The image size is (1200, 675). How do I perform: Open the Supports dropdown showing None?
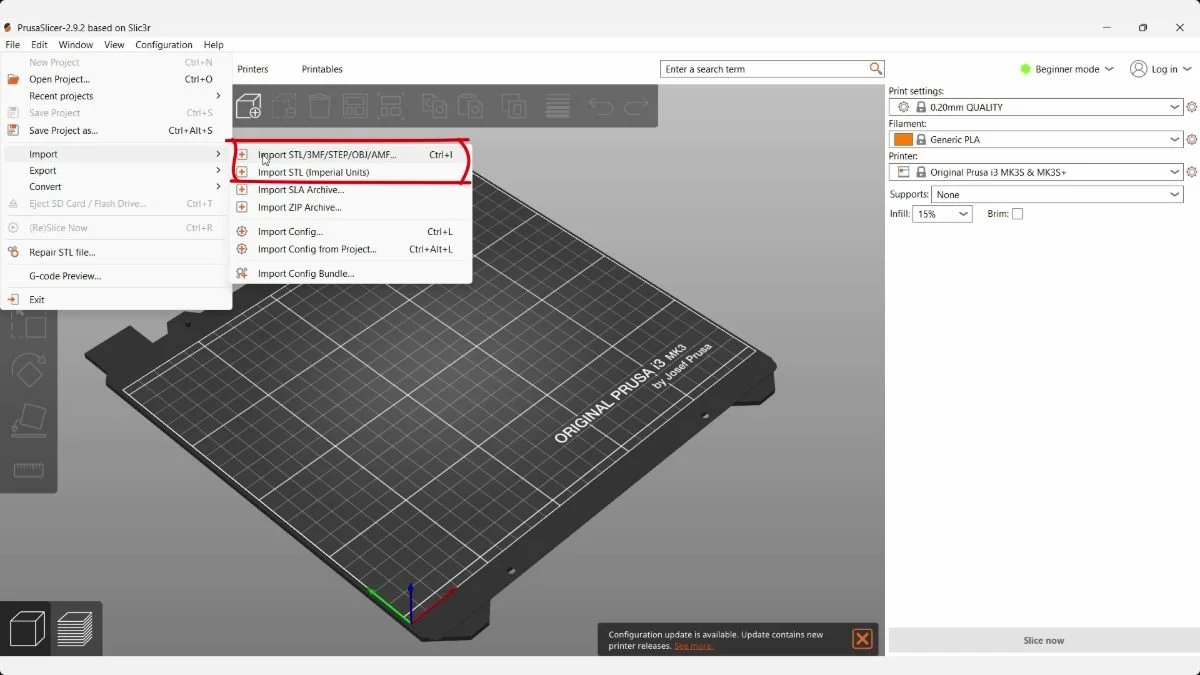coord(1057,195)
